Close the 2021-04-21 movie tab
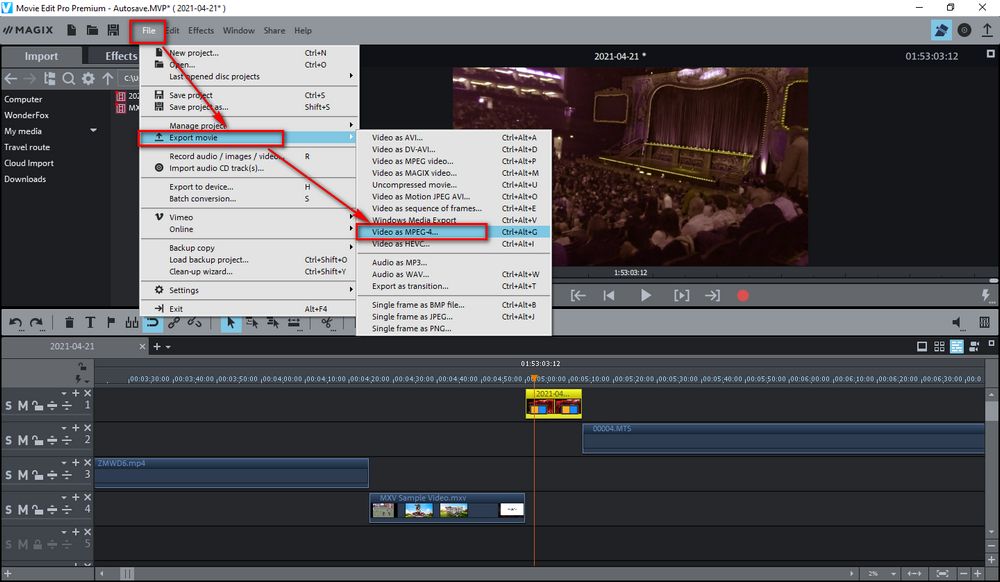 pos(142,346)
